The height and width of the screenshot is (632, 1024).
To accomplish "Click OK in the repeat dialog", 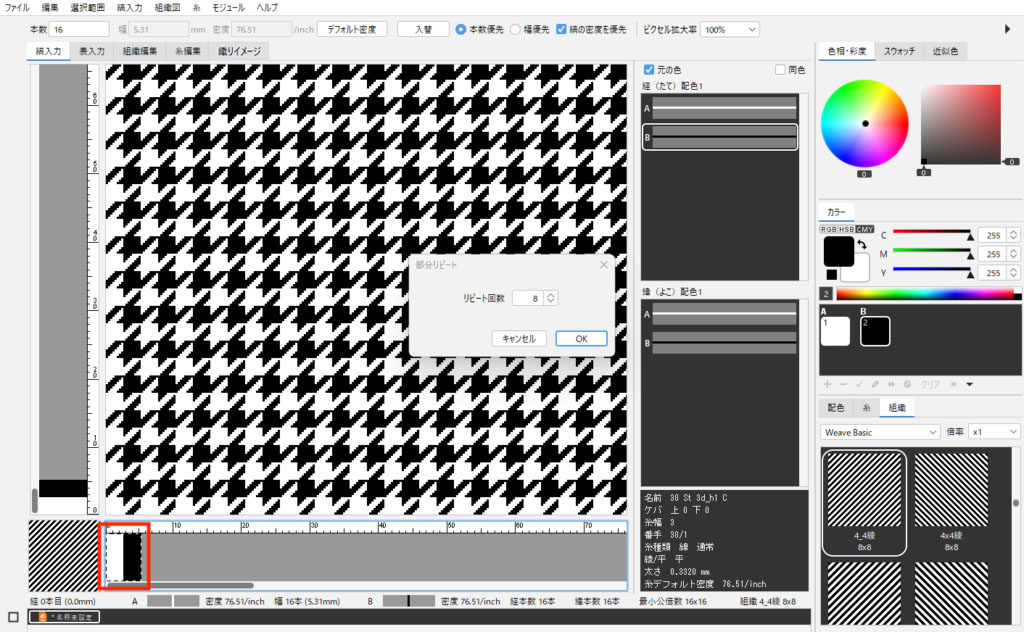I will 581,338.
